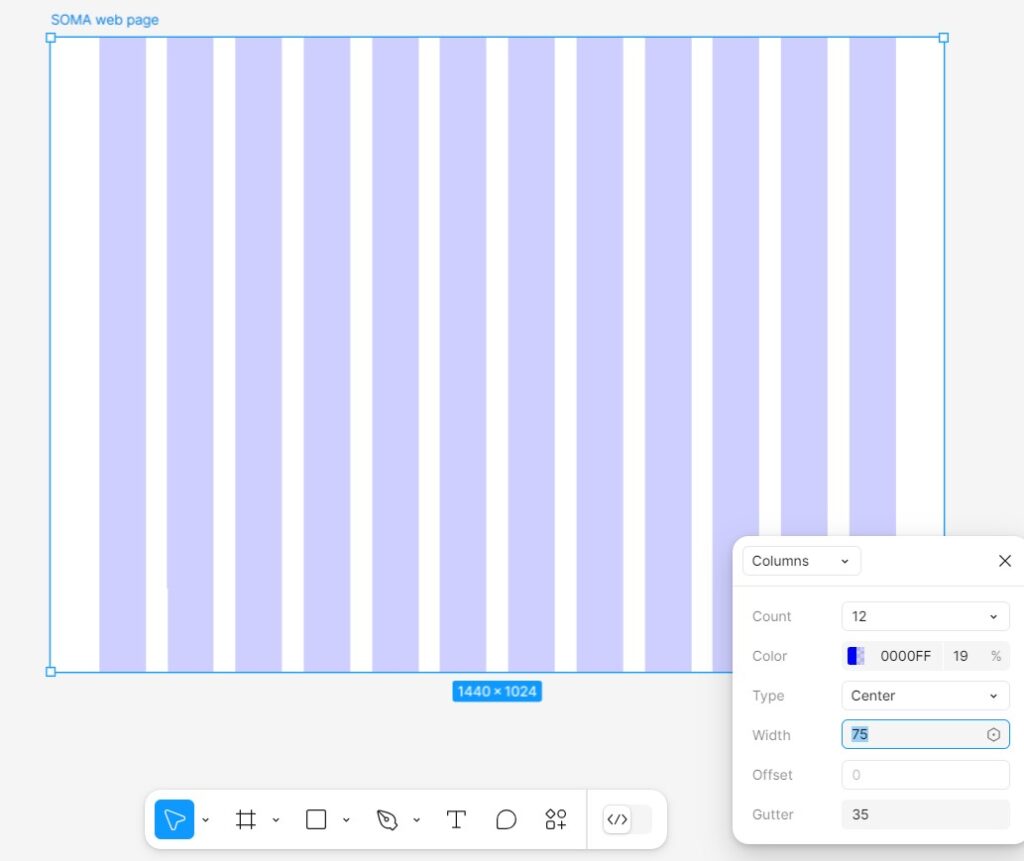This screenshot has width=1024, height=861.
Task: Select the Move tool in toolbar
Action: (174, 819)
